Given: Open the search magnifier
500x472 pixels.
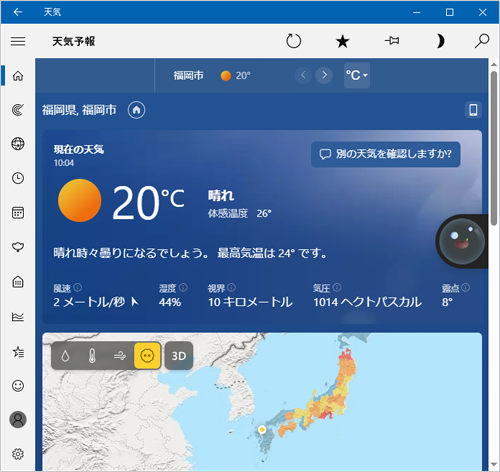Looking at the screenshot, I should pos(482,41).
